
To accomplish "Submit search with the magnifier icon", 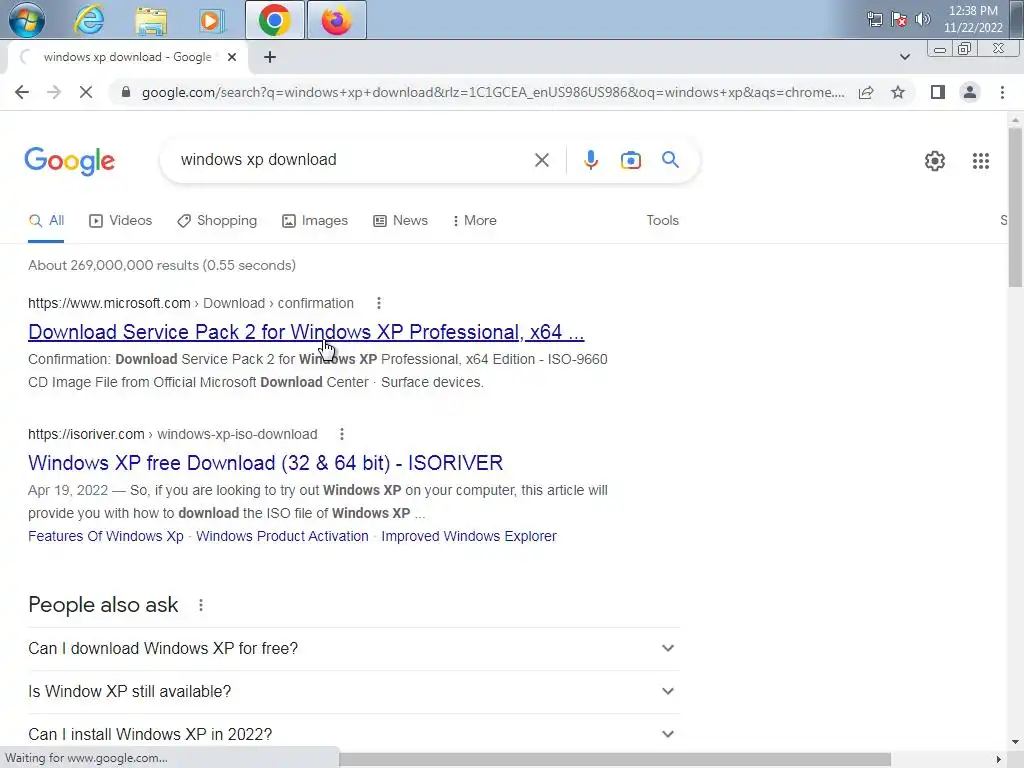I will tap(670, 160).
